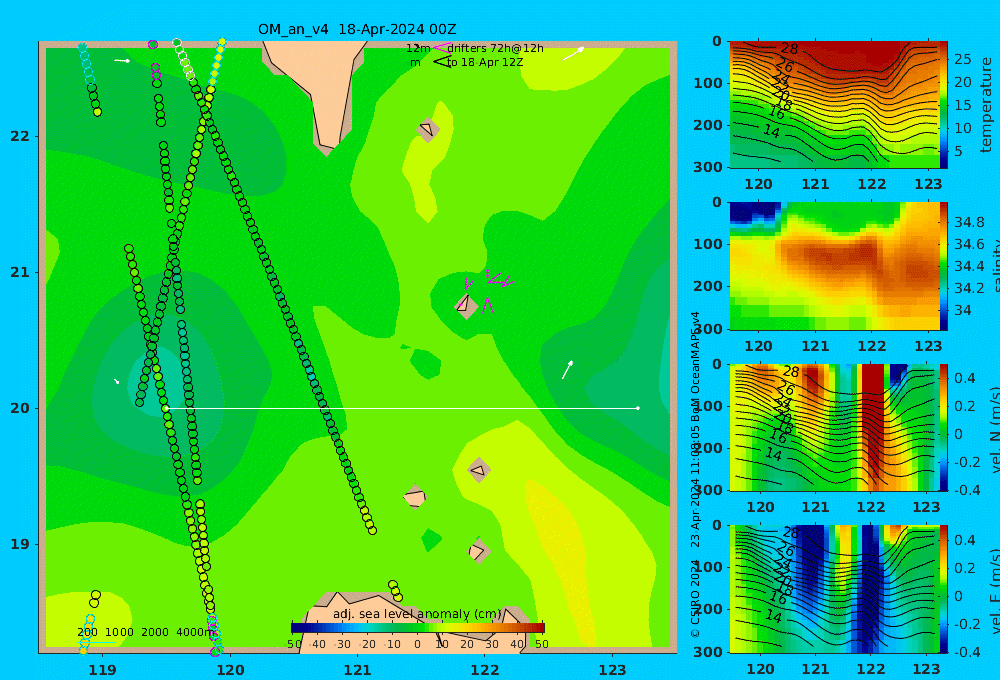This screenshot has width=1000, height=680.
Task: Click depth tick '300' on the temperature panel
Action: click(708, 167)
